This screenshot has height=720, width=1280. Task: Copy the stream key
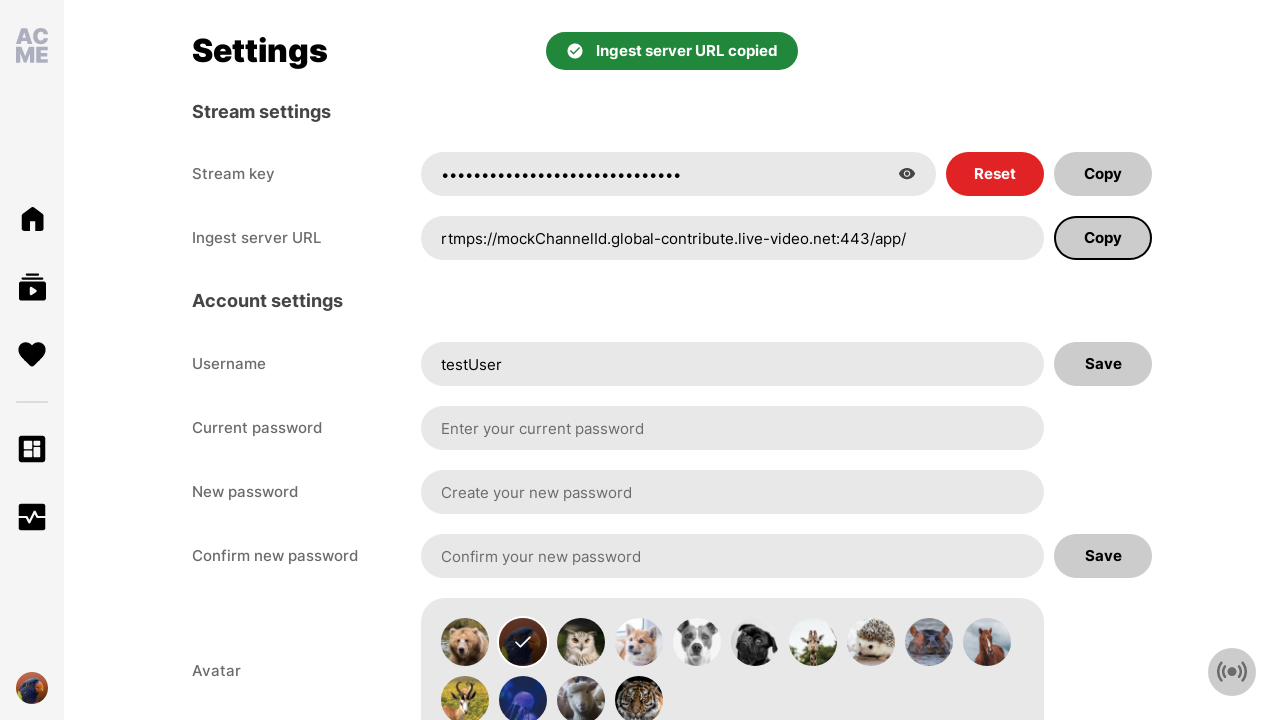[1103, 174]
